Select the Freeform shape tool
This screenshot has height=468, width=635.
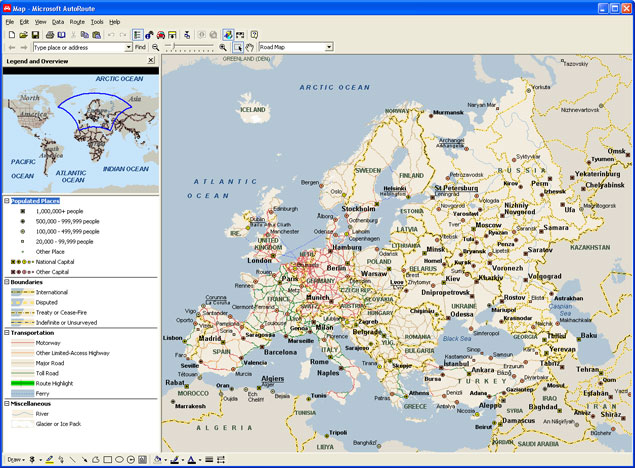[96, 459]
